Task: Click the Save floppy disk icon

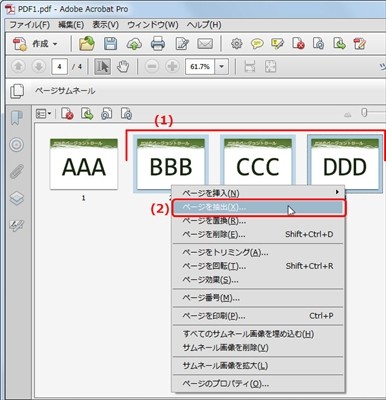Action: (110, 44)
